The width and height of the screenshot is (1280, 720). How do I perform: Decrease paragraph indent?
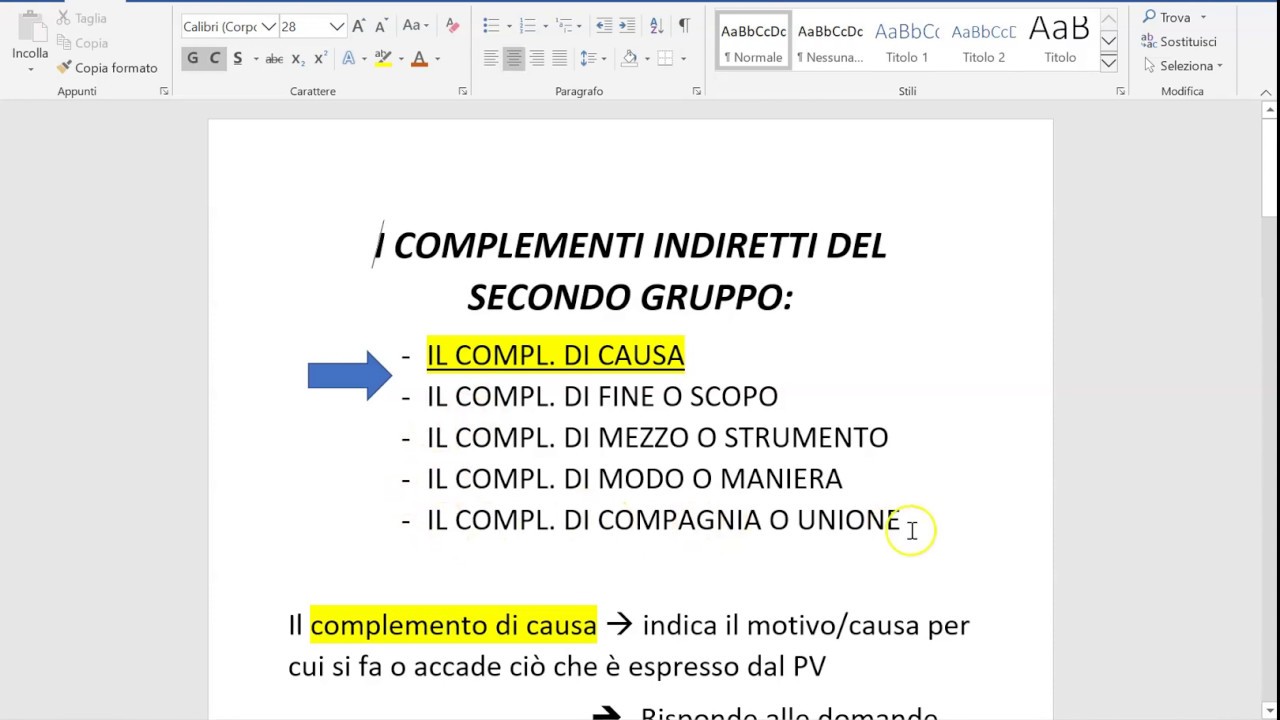click(603, 26)
